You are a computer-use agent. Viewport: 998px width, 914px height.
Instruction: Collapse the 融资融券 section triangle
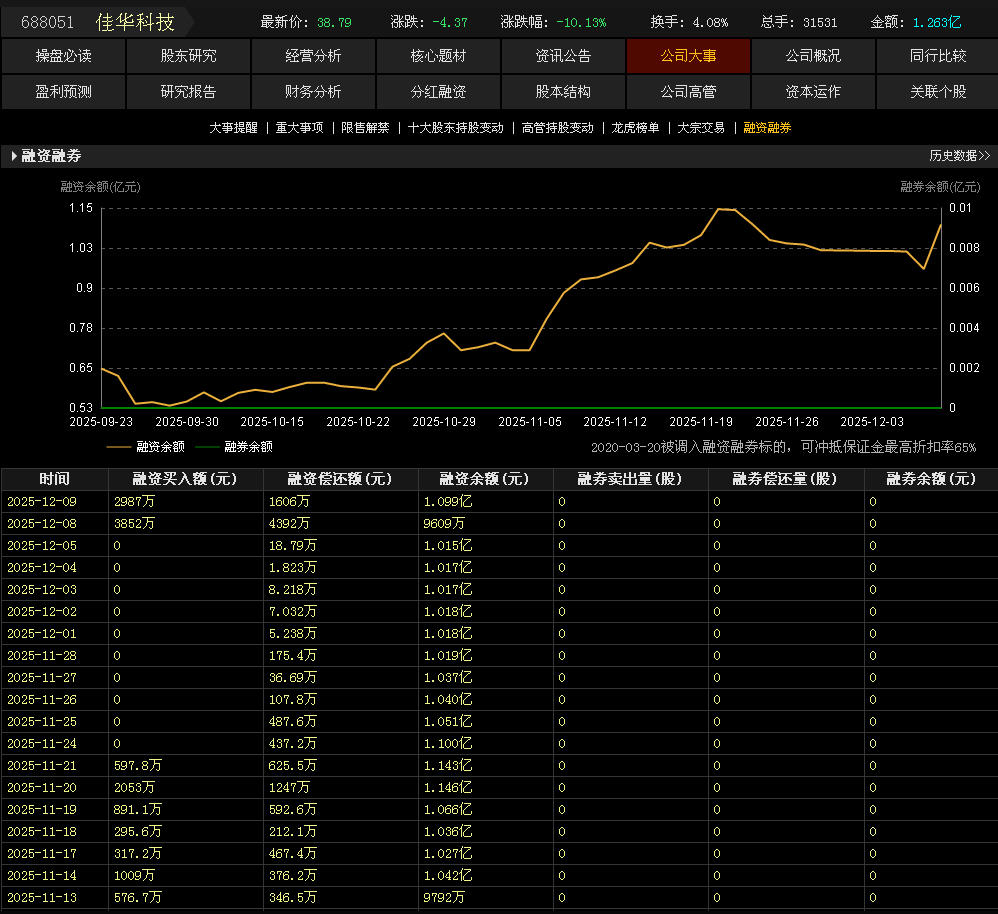click(14, 156)
